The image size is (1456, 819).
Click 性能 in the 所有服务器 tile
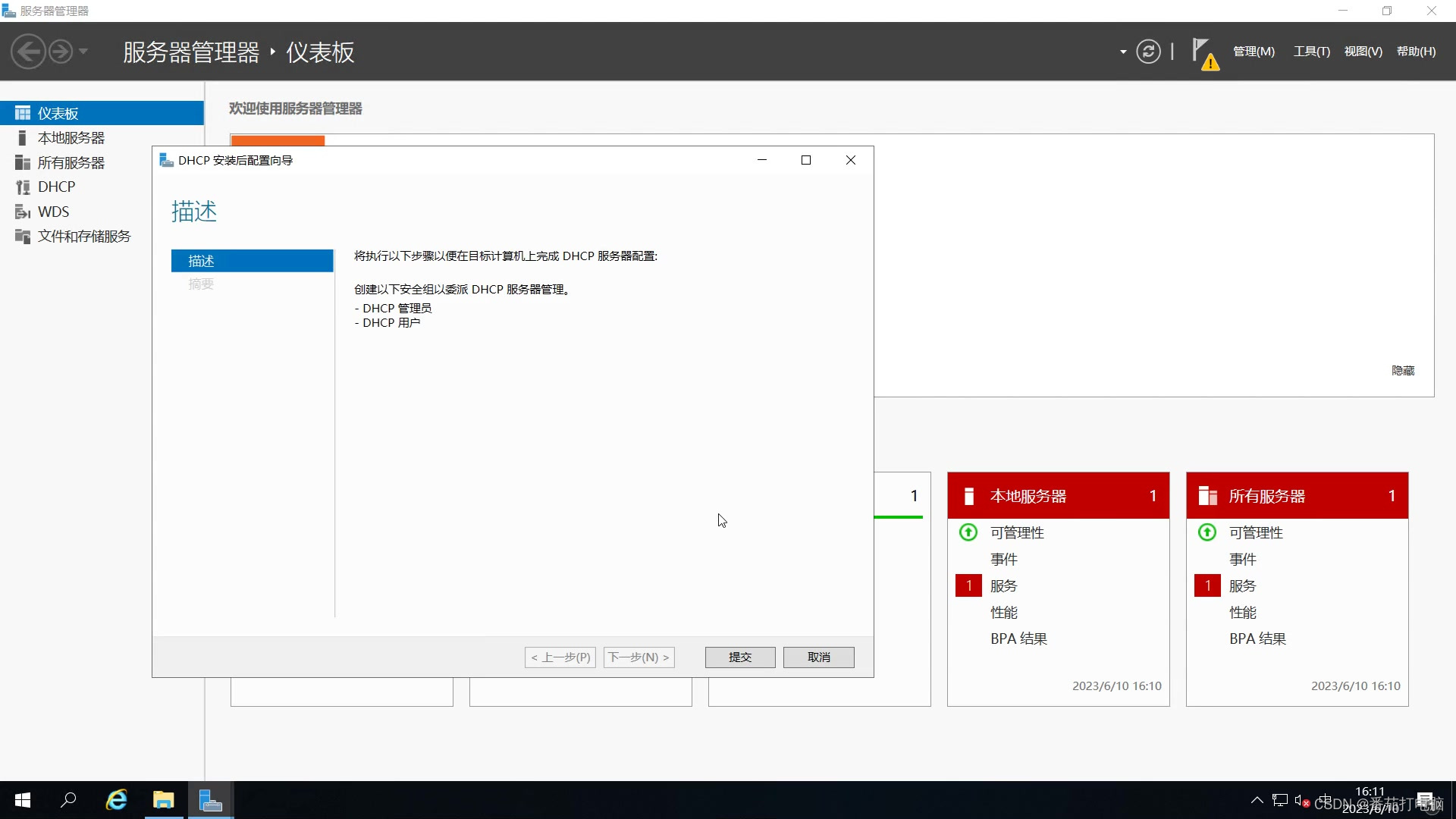tap(1242, 613)
